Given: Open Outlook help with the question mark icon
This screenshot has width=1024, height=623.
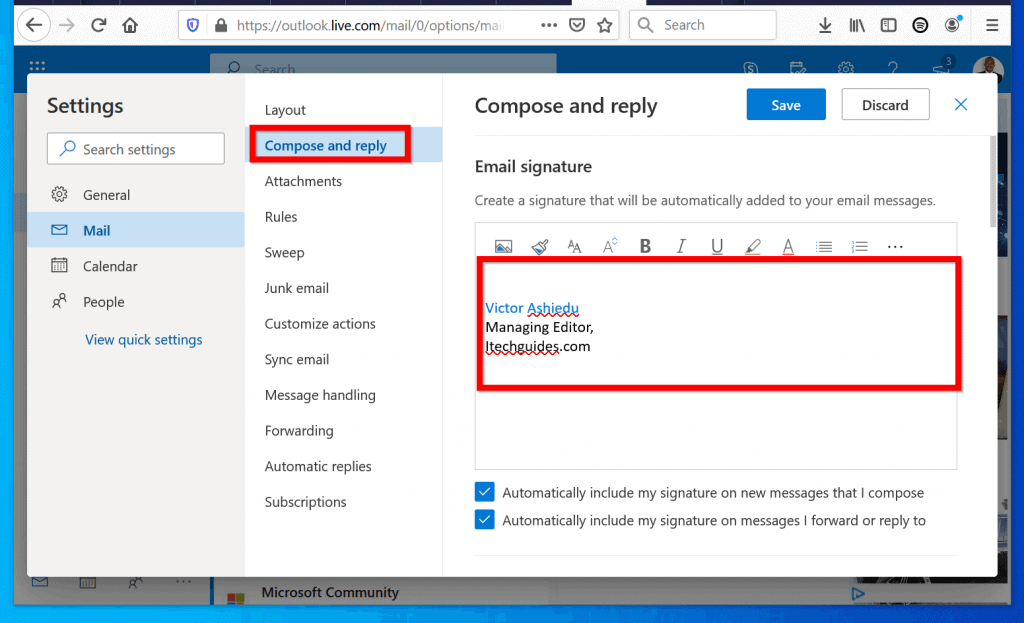Looking at the screenshot, I should pyautogui.click(x=893, y=68).
